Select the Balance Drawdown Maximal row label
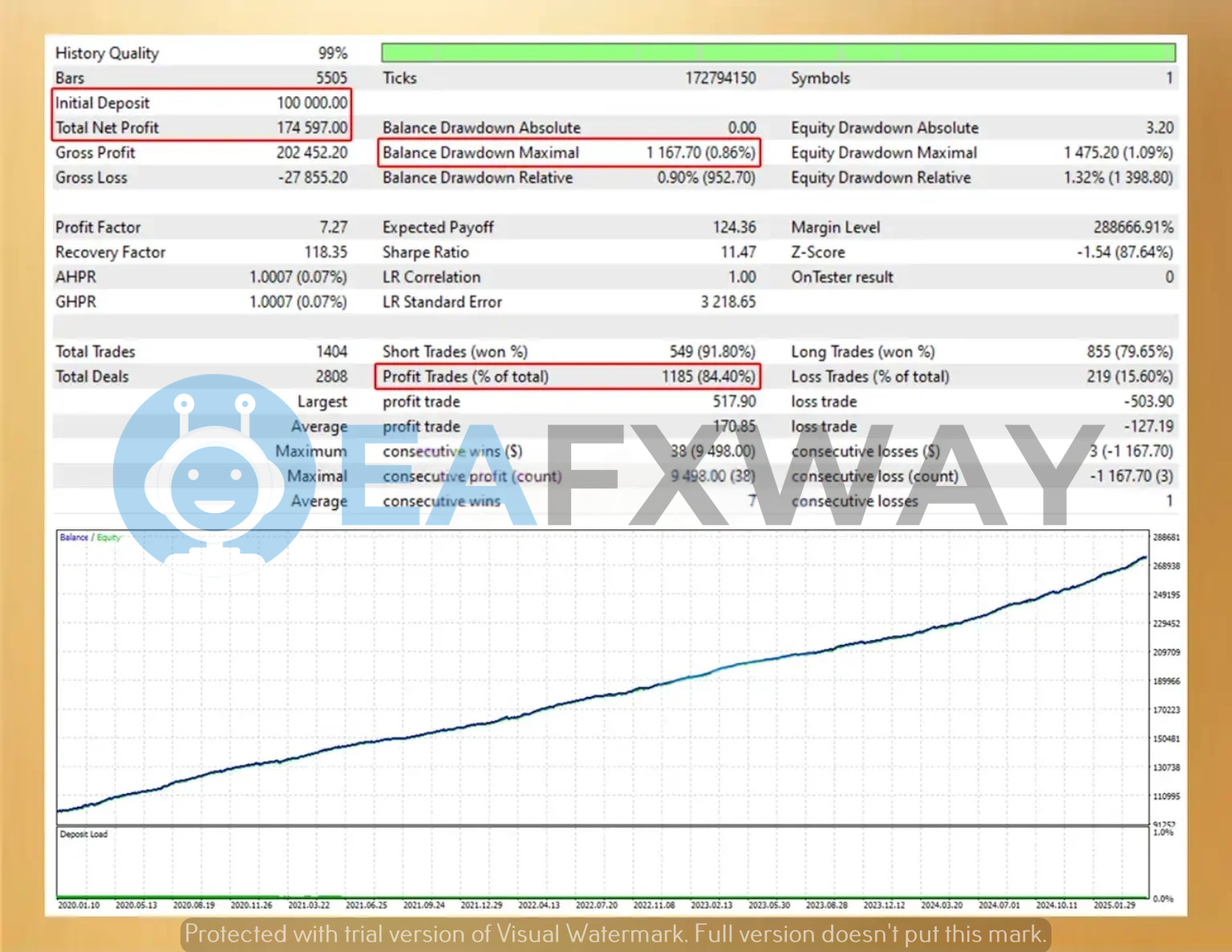 click(480, 152)
